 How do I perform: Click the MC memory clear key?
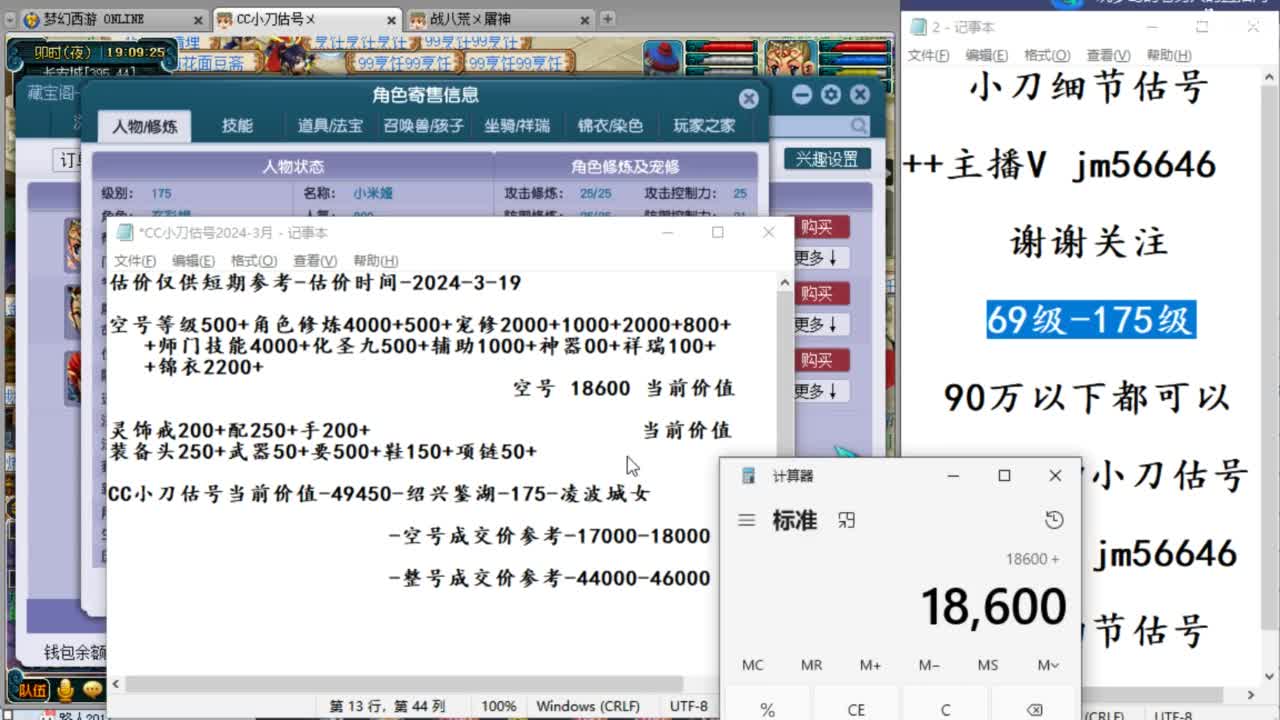point(753,665)
